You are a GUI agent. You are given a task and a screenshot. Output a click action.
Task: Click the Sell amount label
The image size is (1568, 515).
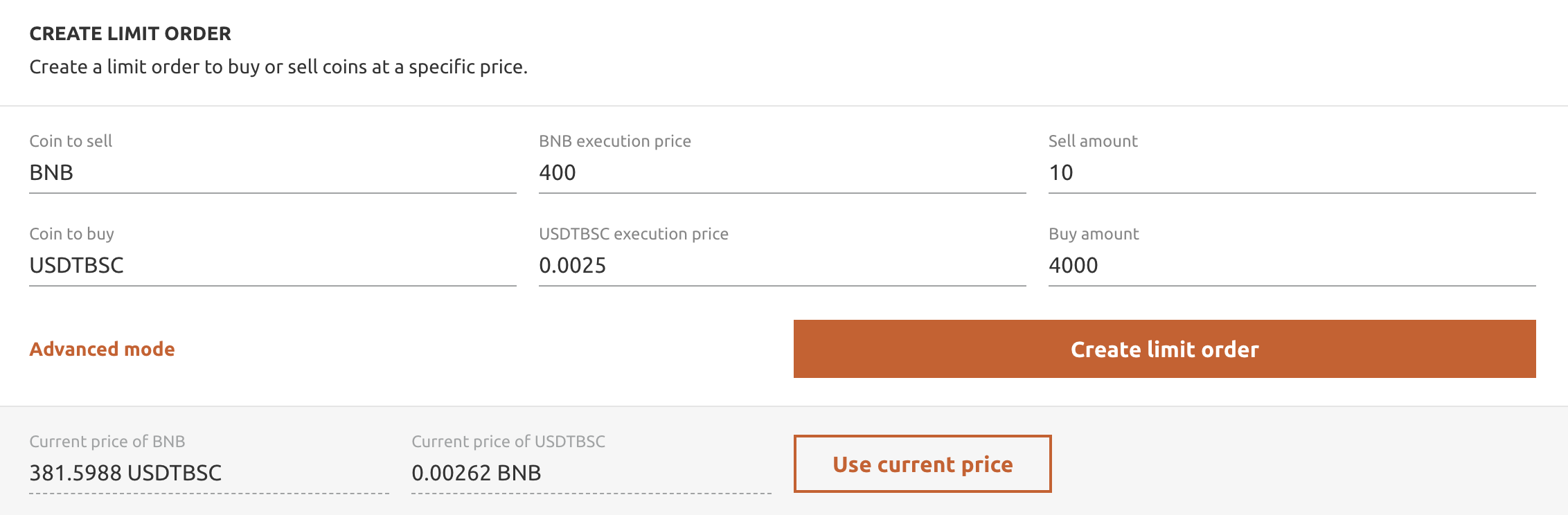(x=1093, y=141)
